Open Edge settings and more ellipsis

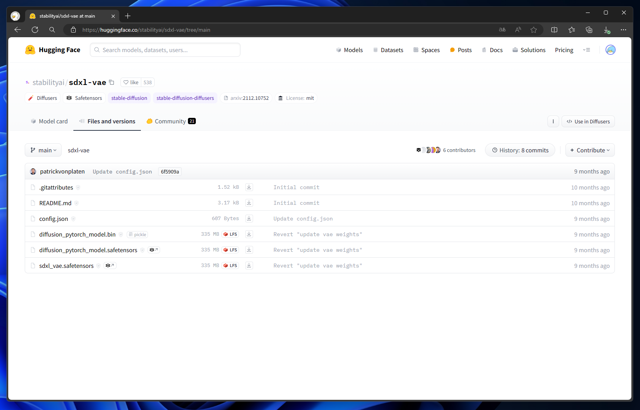click(623, 29)
